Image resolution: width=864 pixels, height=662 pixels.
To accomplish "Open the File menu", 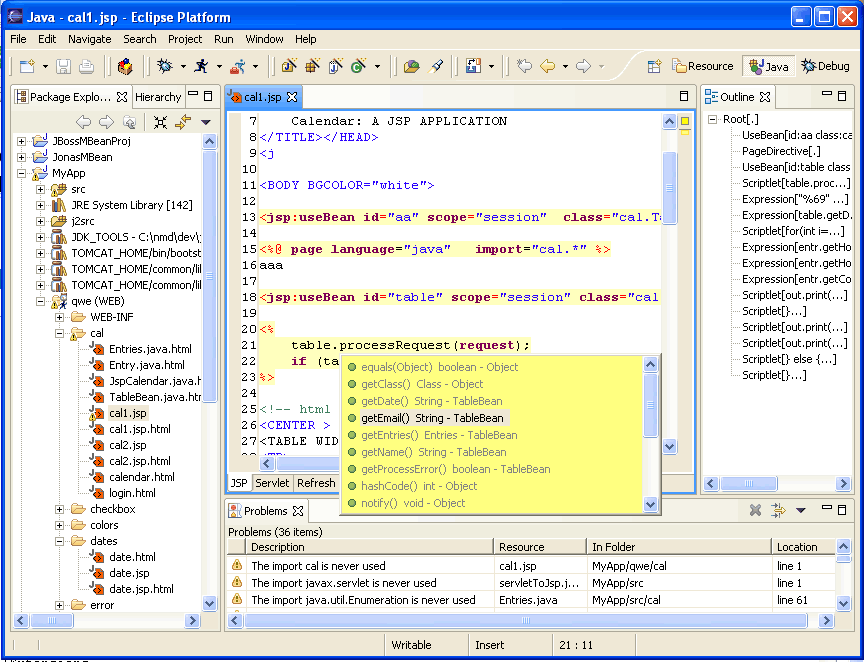I will 18,39.
